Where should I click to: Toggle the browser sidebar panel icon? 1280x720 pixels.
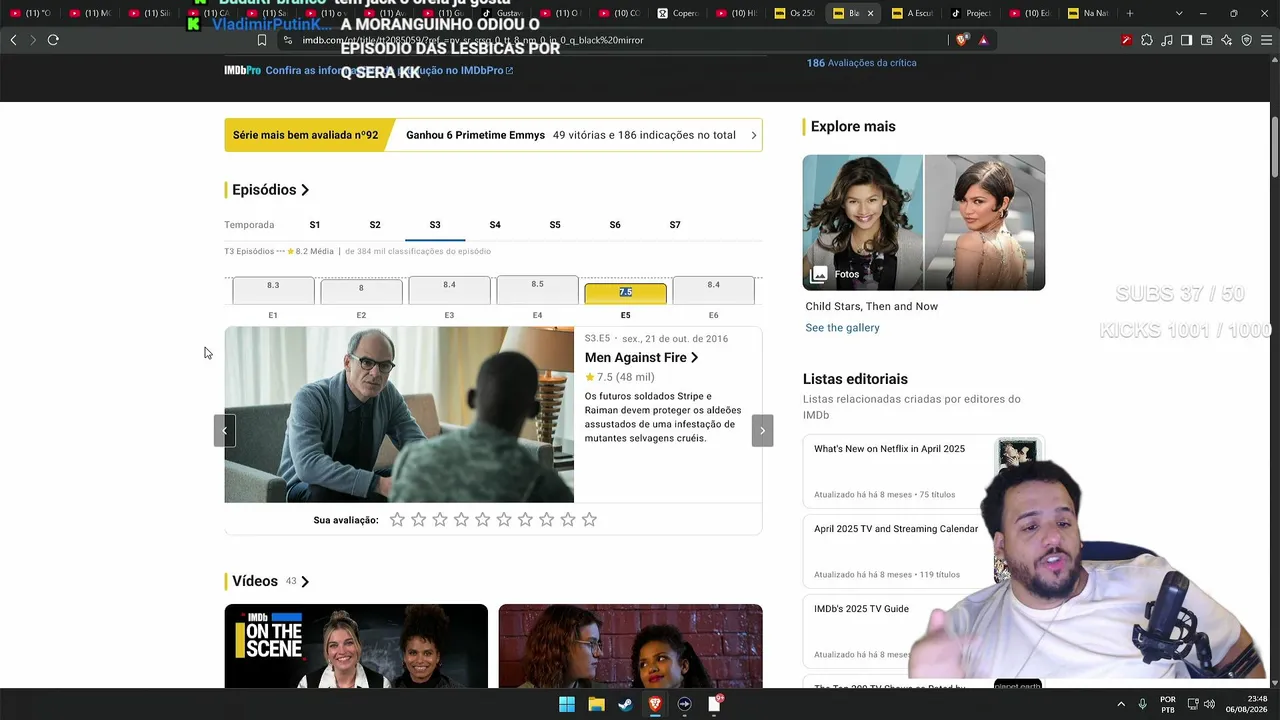[x=1186, y=40]
